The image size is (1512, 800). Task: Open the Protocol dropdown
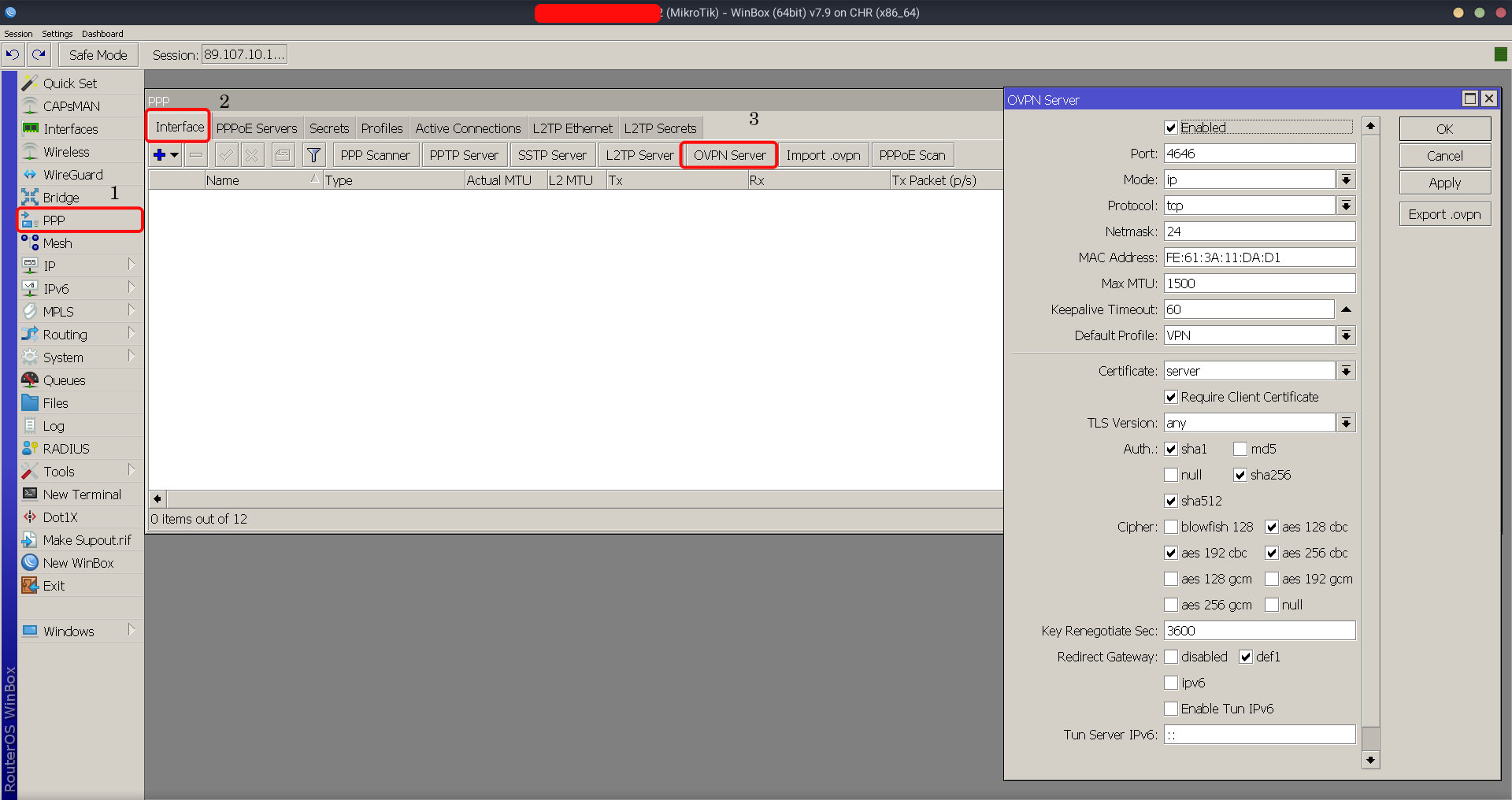1347,206
